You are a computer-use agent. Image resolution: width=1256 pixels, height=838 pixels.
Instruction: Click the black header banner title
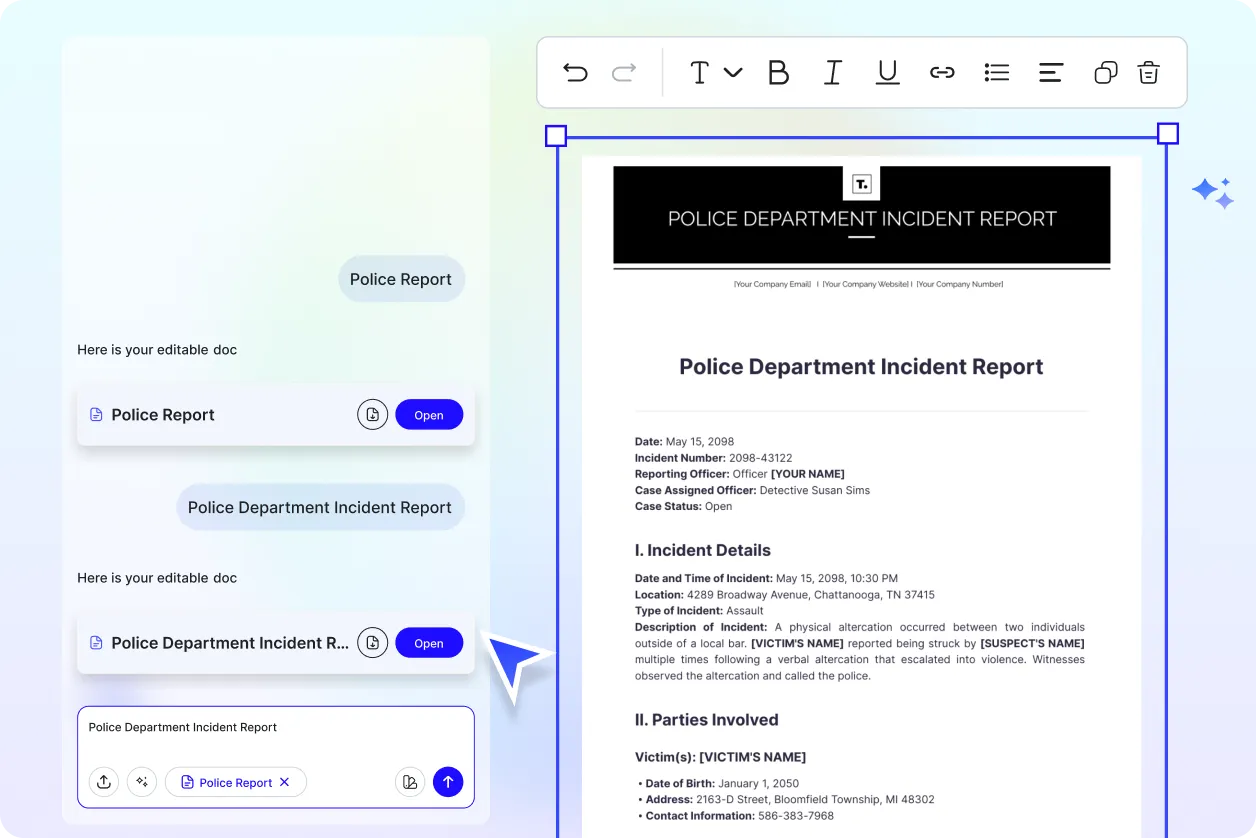click(862, 219)
